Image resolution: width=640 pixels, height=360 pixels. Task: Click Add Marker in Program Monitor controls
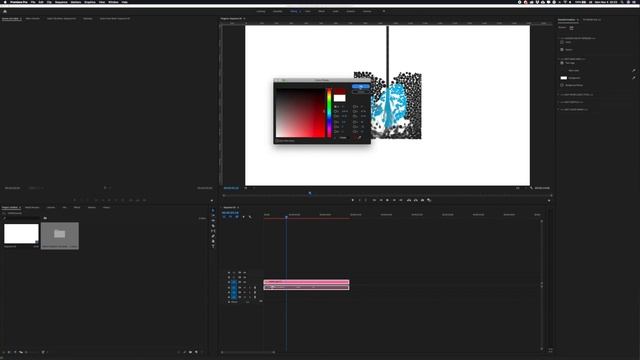click(x=353, y=200)
